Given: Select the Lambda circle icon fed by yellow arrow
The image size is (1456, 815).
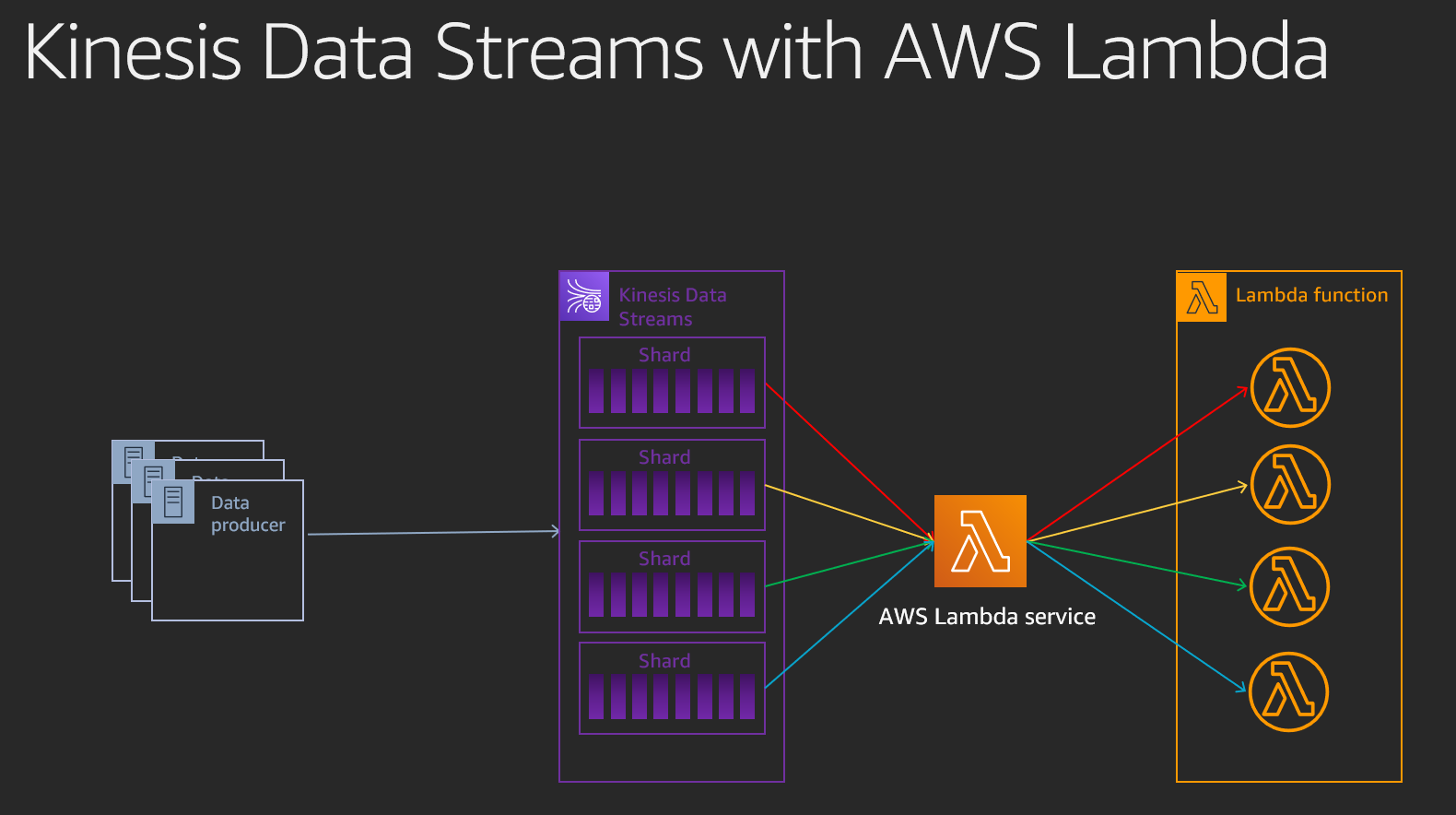Looking at the screenshot, I should coord(1290,484).
